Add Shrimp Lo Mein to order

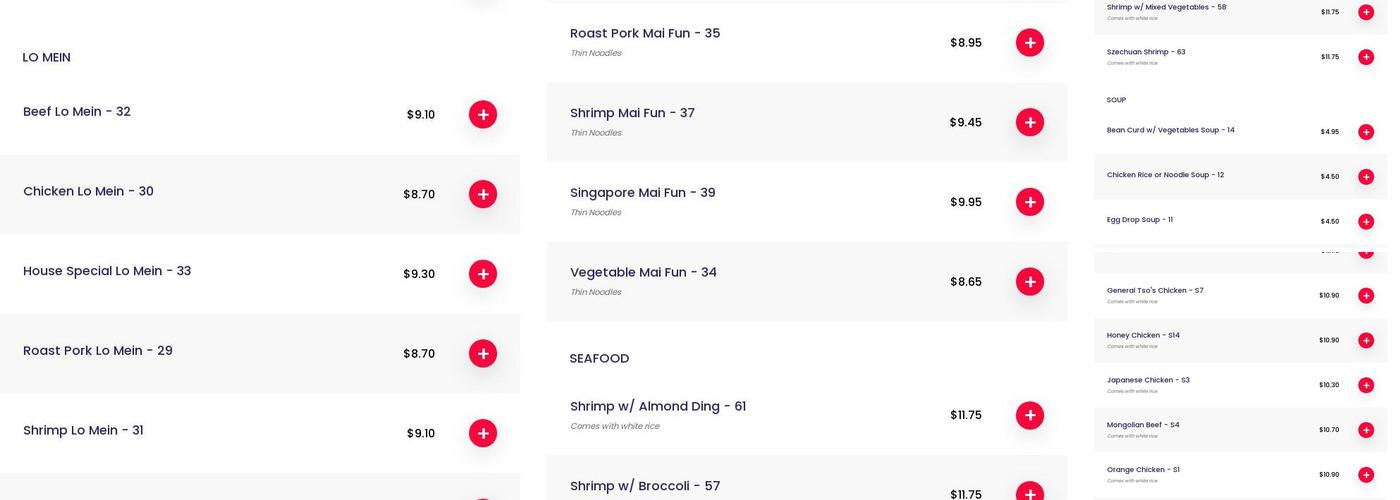click(483, 433)
